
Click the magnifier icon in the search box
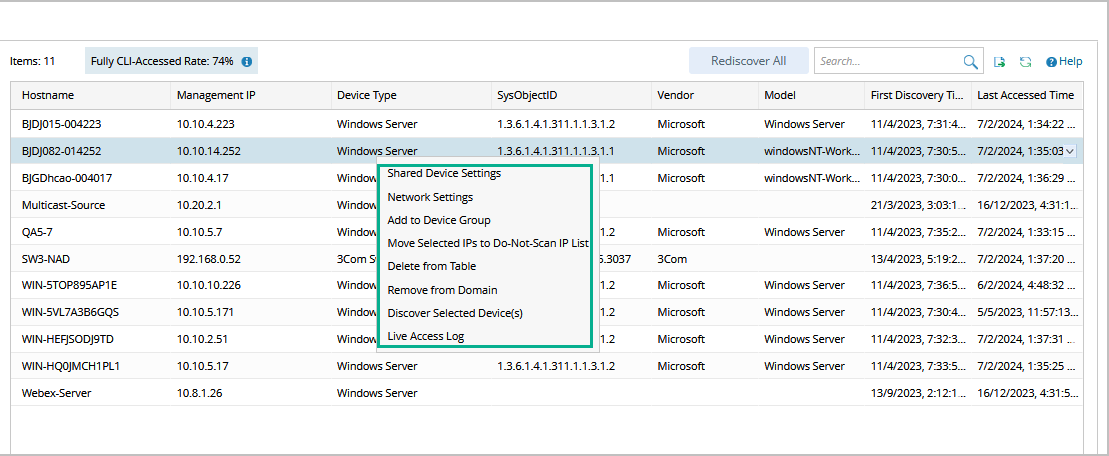tap(970, 62)
